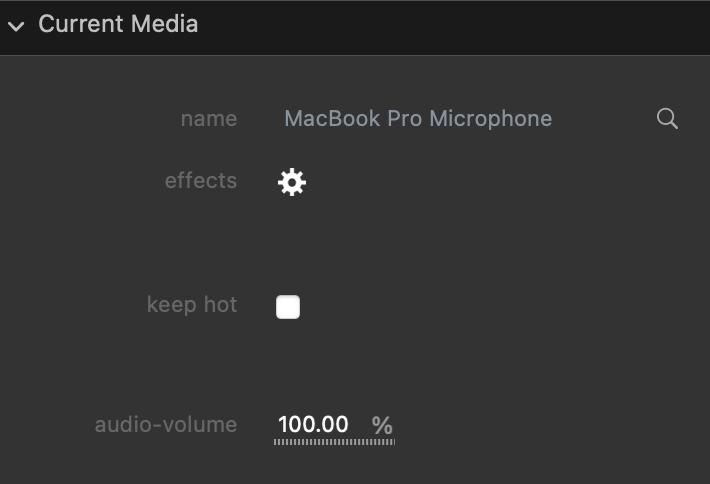Image resolution: width=710 pixels, height=484 pixels.
Task: Click the percent unit next to volume
Action: (x=382, y=426)
